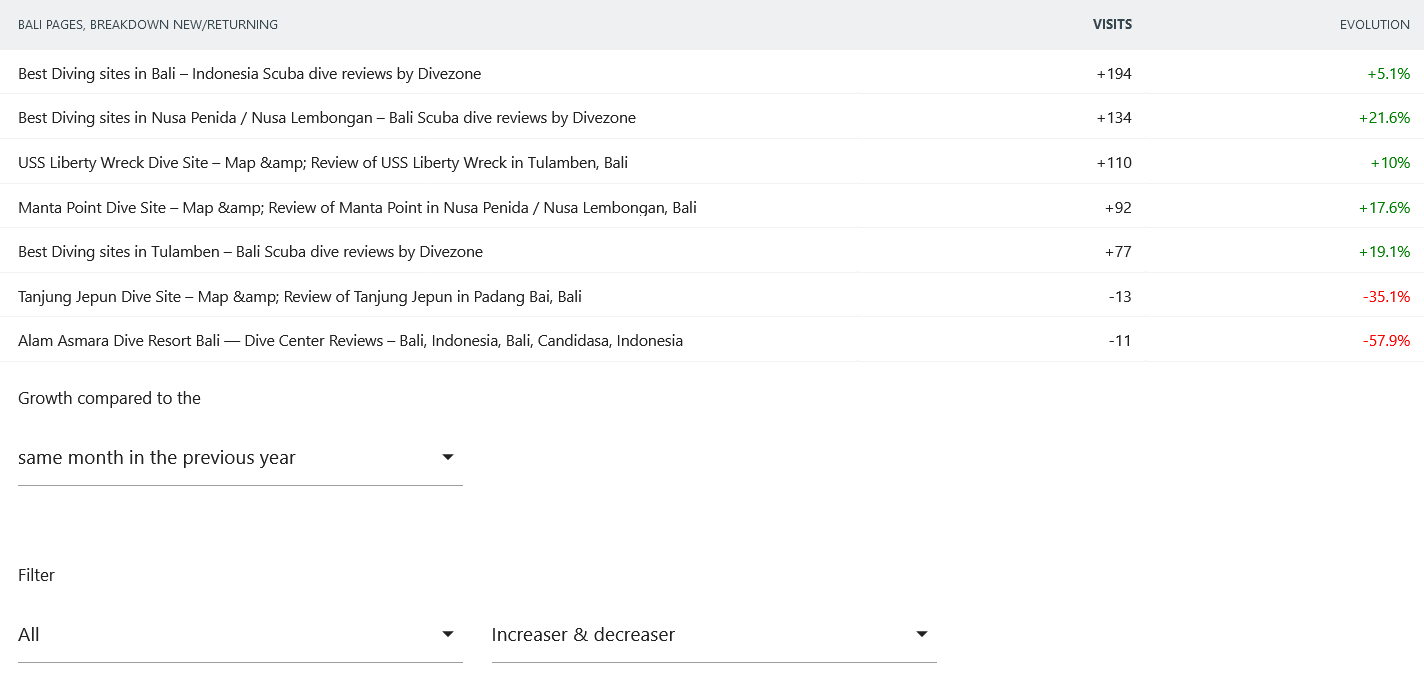Click the +21.6% evolution value

point(1384,117)
